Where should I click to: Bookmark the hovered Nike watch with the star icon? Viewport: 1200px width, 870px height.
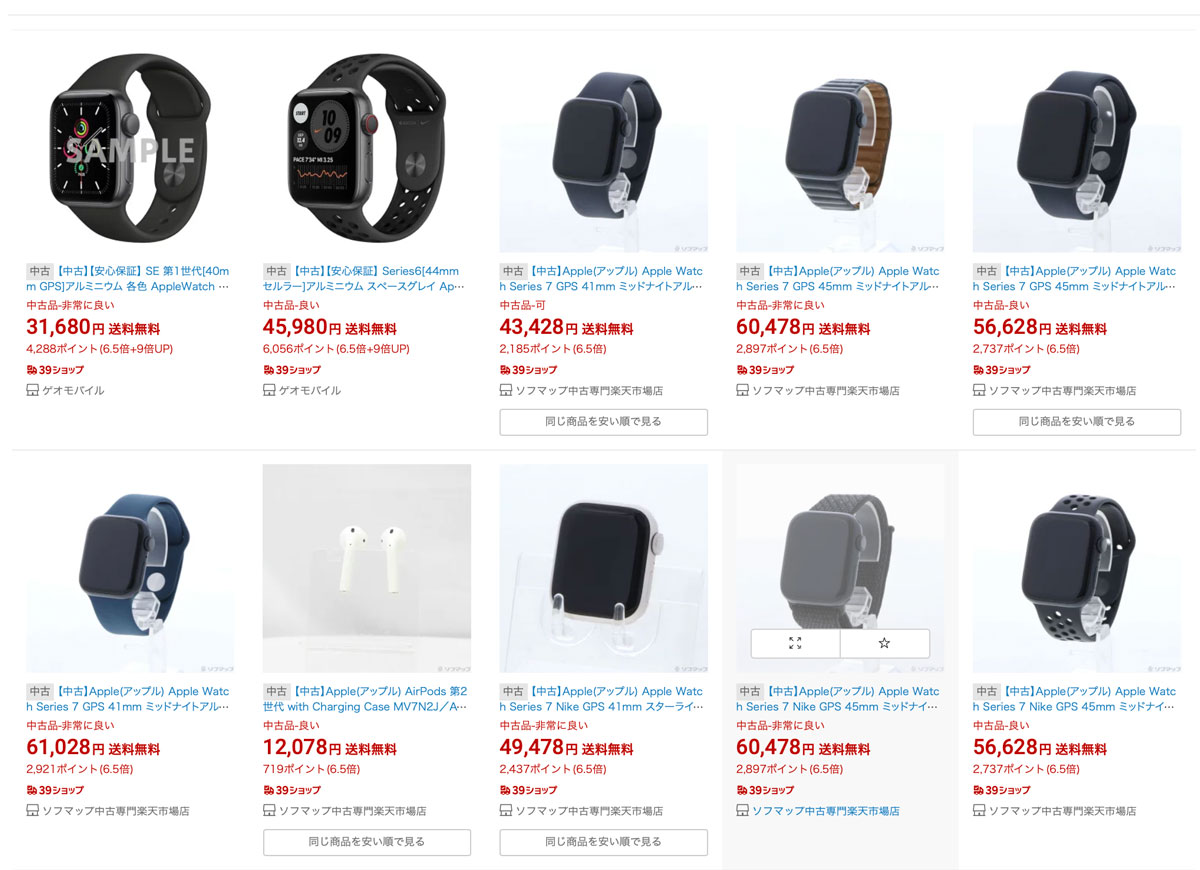pyautogui.click(x=884, y=643)
